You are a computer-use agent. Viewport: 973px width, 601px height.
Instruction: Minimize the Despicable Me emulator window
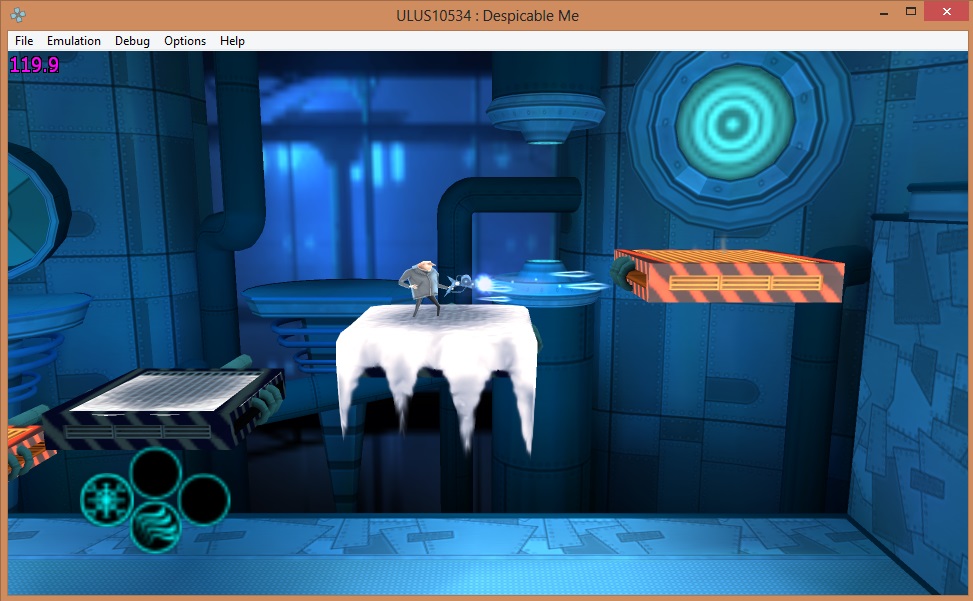[x=883, y=13]
